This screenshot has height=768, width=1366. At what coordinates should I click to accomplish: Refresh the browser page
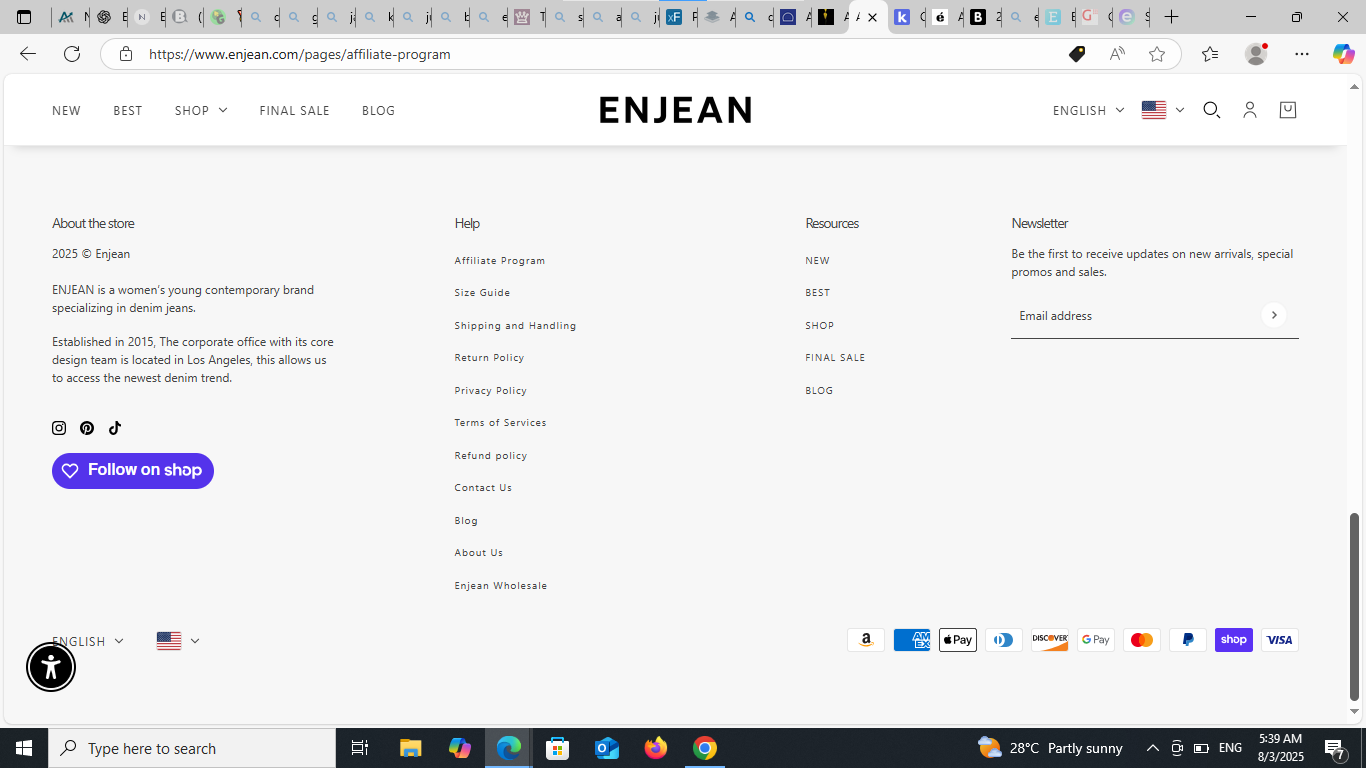72,54
